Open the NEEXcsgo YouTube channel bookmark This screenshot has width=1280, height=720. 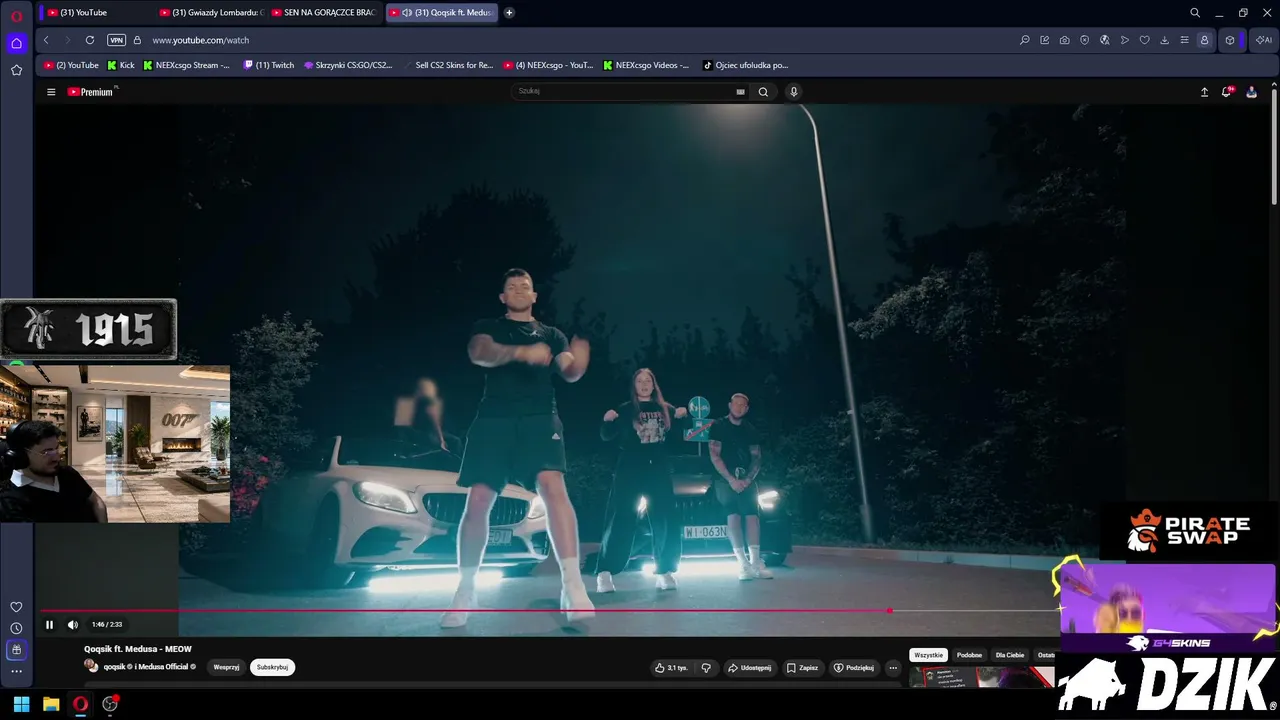coord(548,65)
